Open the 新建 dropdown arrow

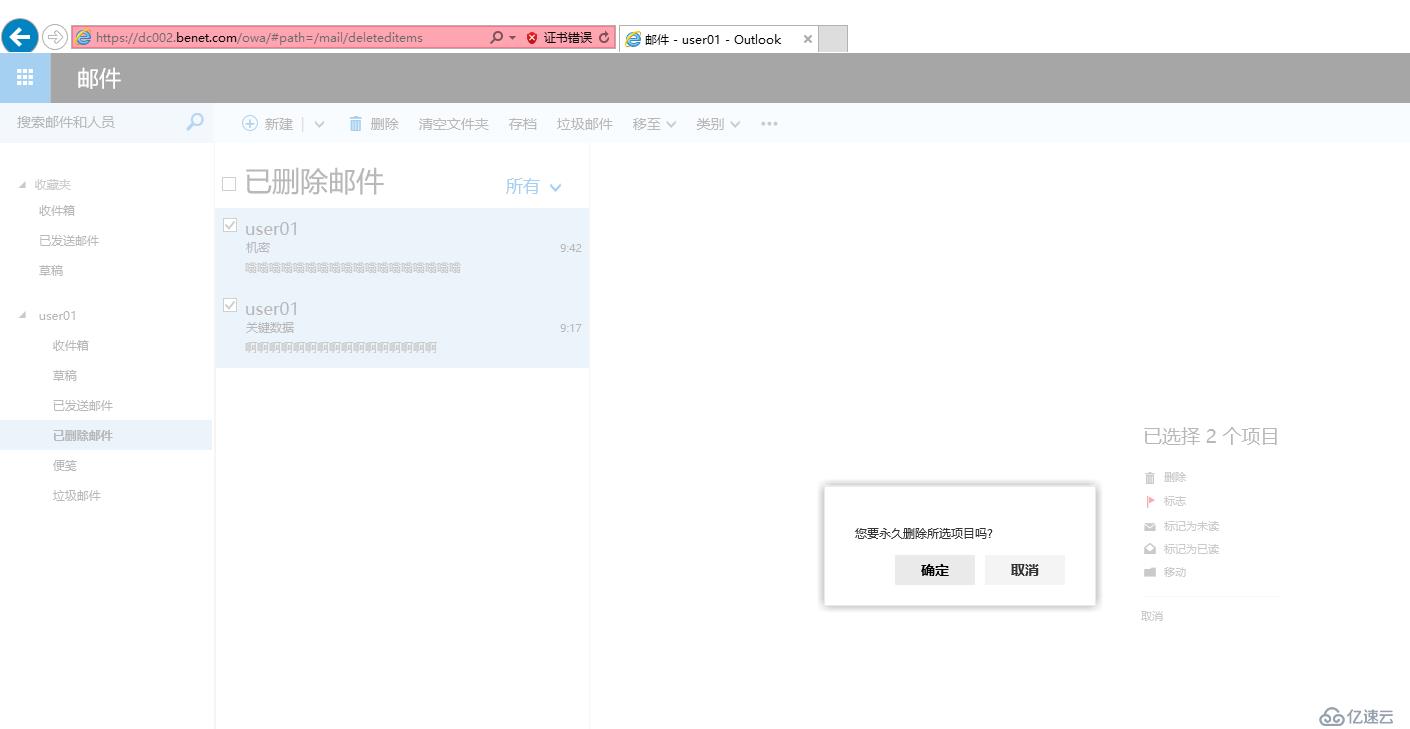[x=319, y=124]
